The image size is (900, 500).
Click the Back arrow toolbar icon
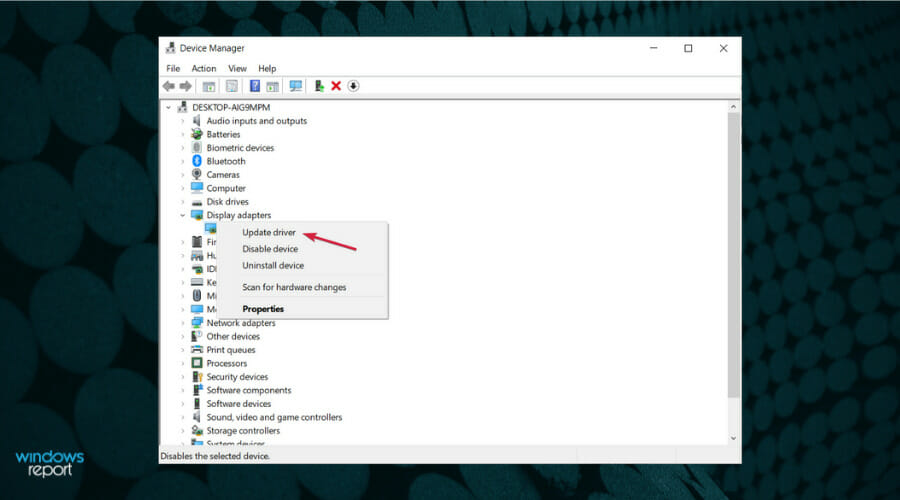(168, 86)
